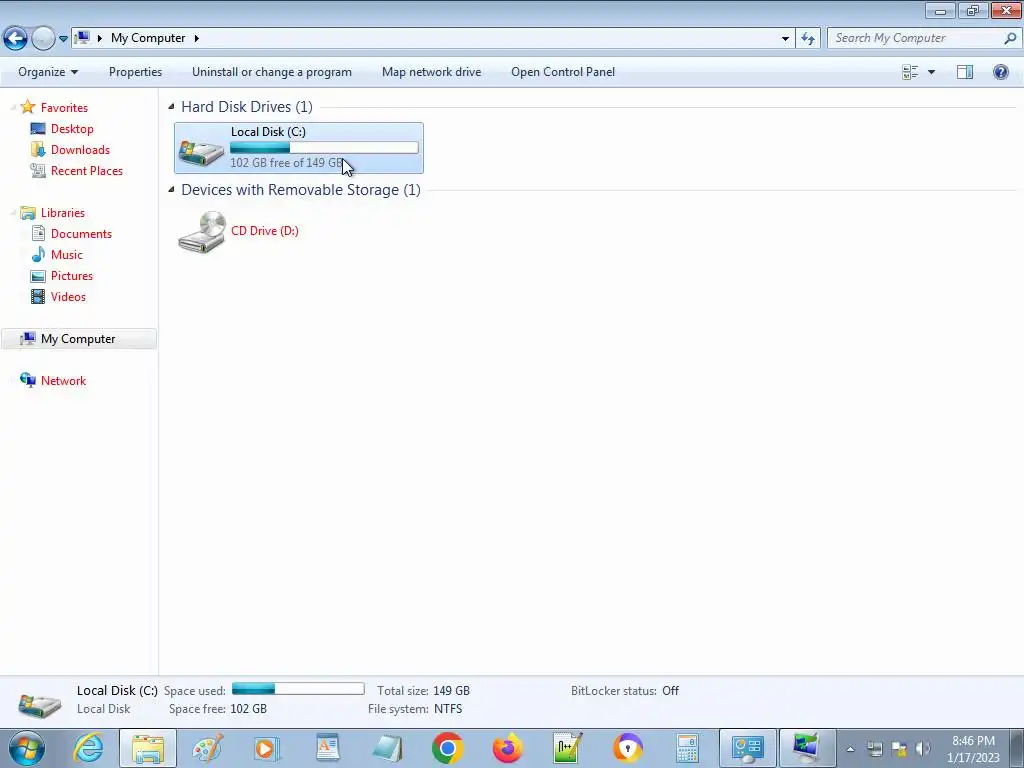Select Network in the navigation pane

(63, 381)
